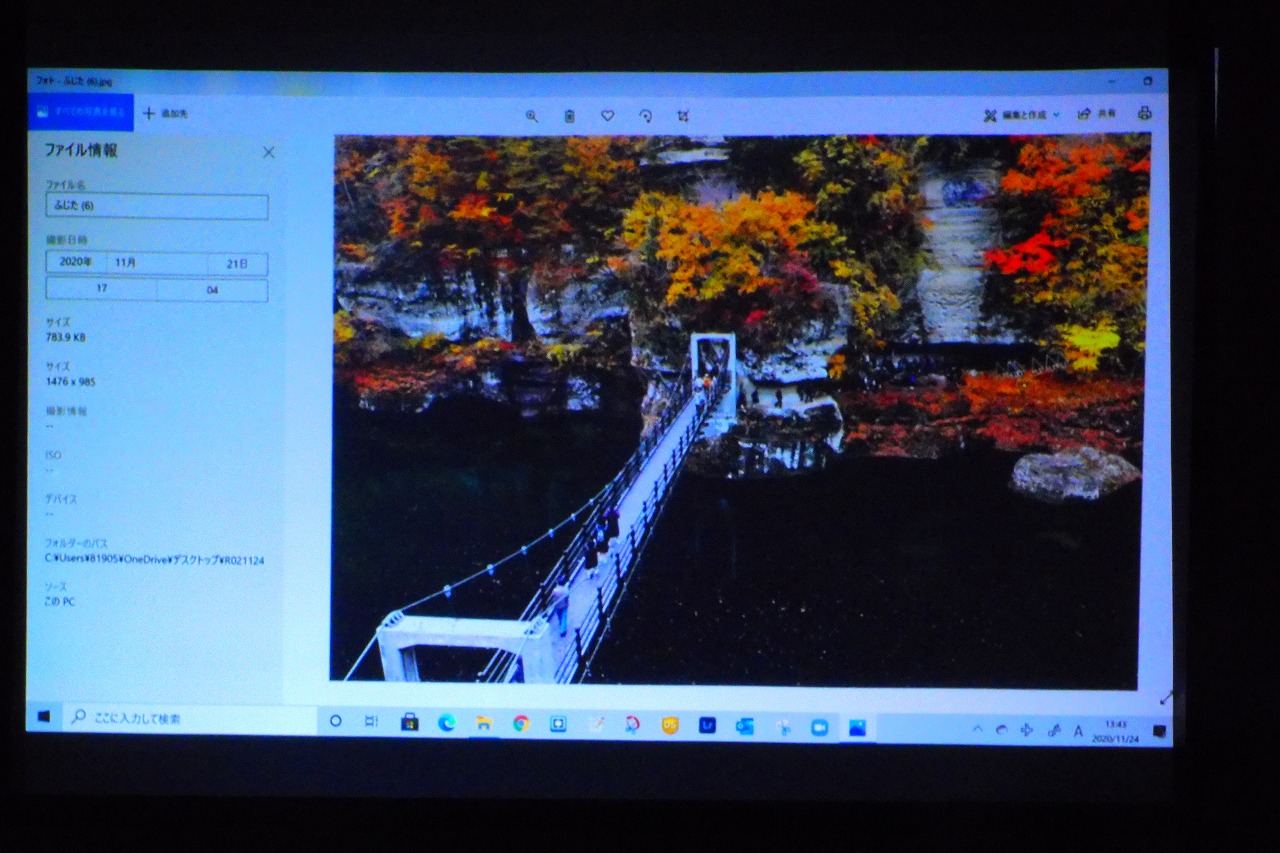
Task: Click the zoom magnifier icon in toolbar
Action: point(531,116)
